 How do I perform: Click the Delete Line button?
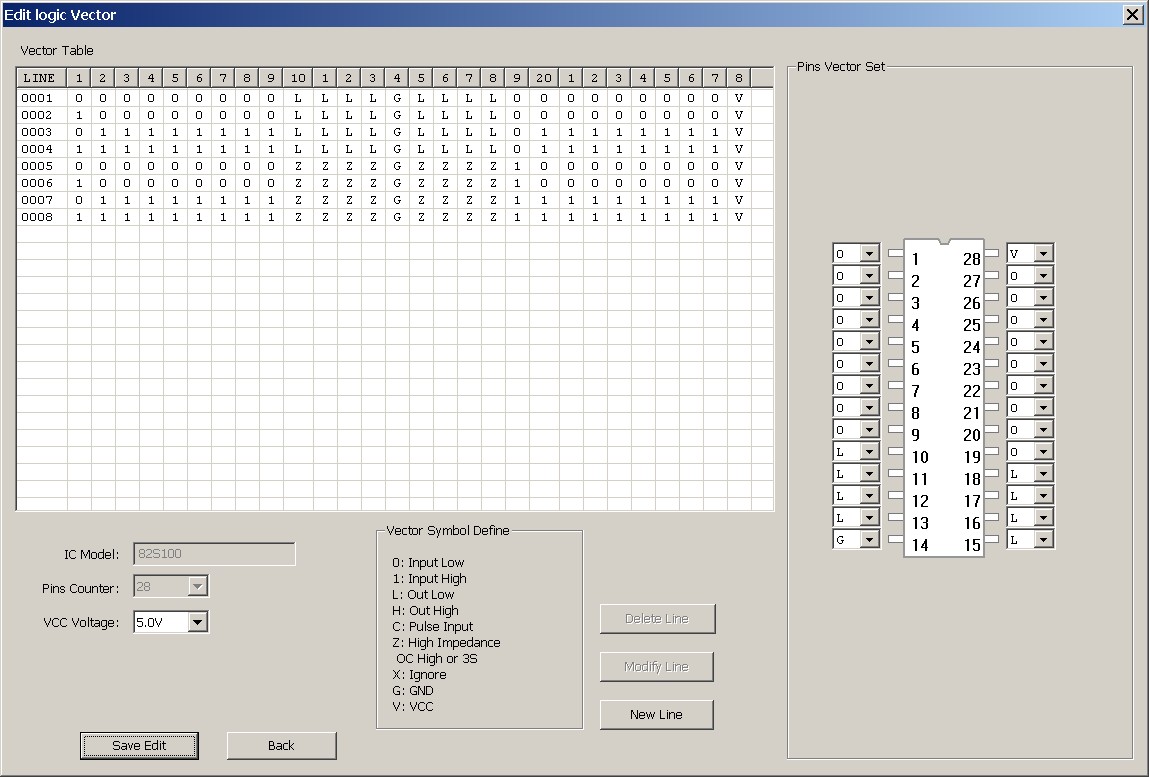[x=657, y=618]
